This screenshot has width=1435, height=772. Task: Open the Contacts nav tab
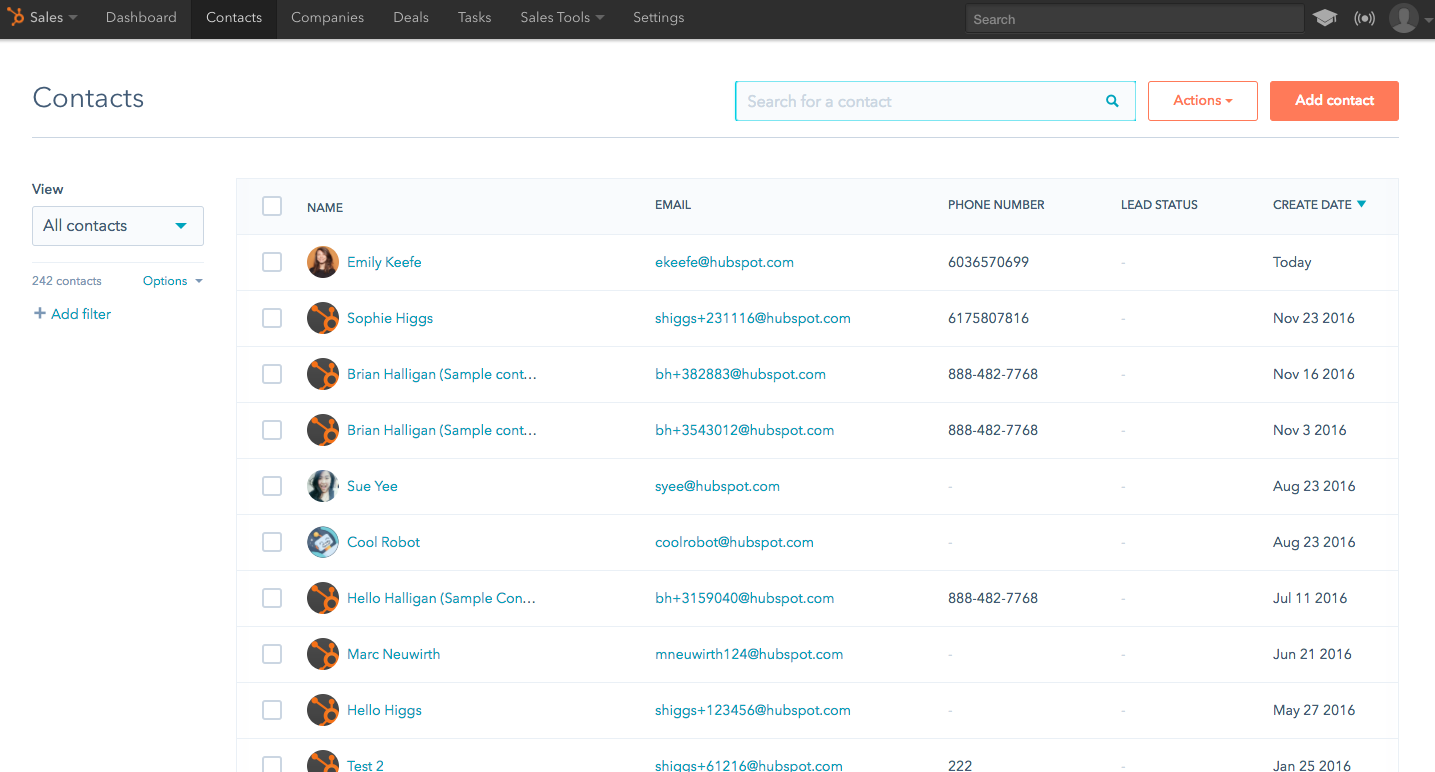pyautogui.click(x=234, y=17)
